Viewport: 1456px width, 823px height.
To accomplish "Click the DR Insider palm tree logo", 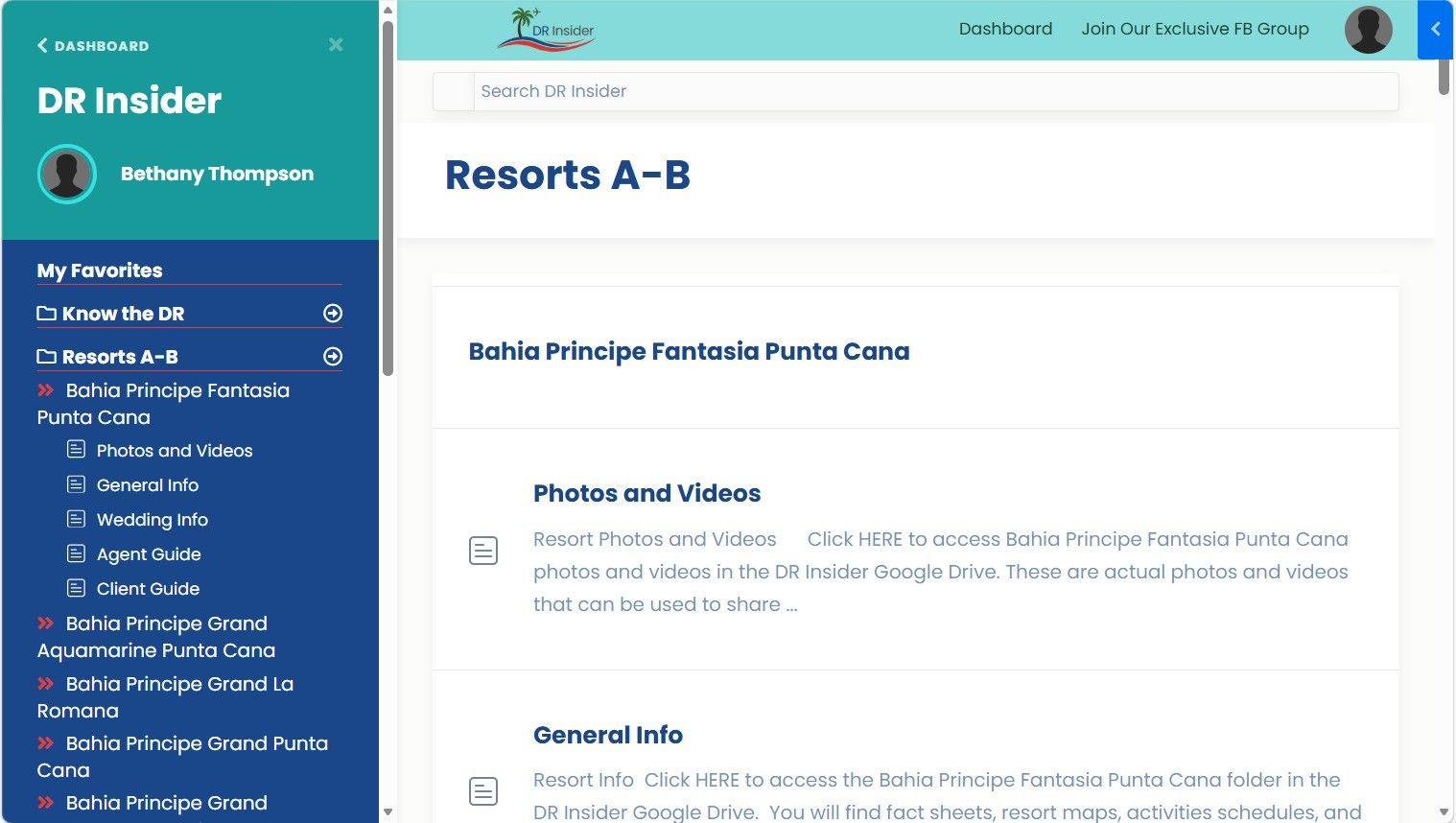I will (x=546, y=29).
